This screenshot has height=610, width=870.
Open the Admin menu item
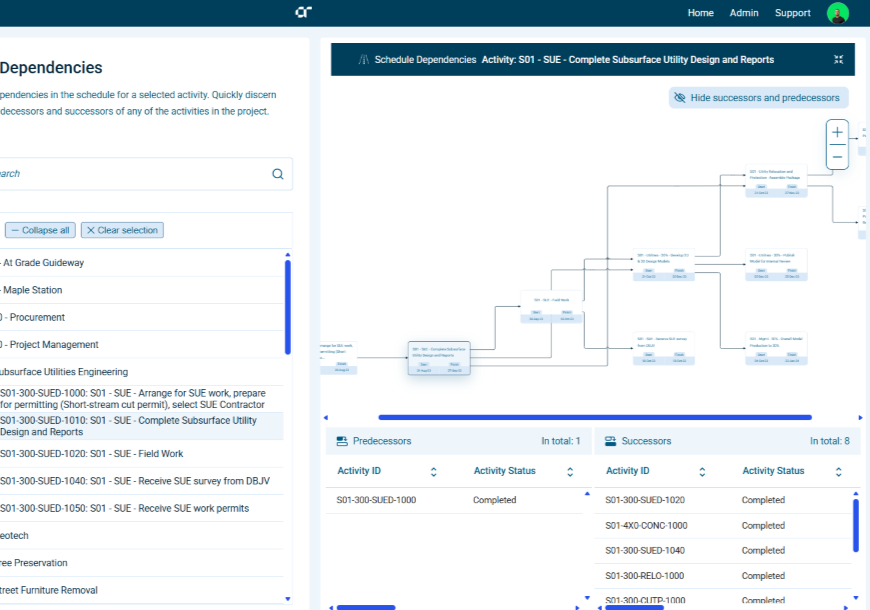point(743,13)
